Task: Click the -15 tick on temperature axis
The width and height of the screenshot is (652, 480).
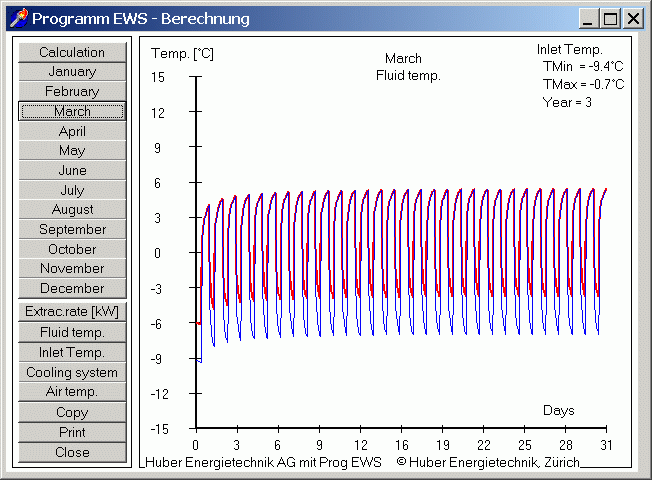Action: tap(160, 429)
